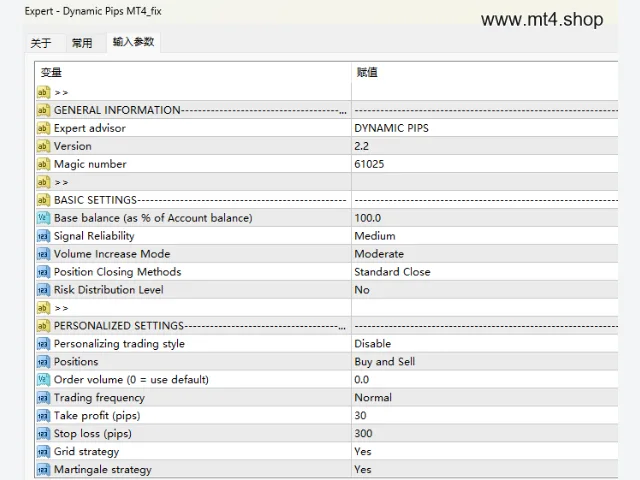Select the Grid strategy row label
The height and width of the screenshot is (480, 640).
point(87,451)
